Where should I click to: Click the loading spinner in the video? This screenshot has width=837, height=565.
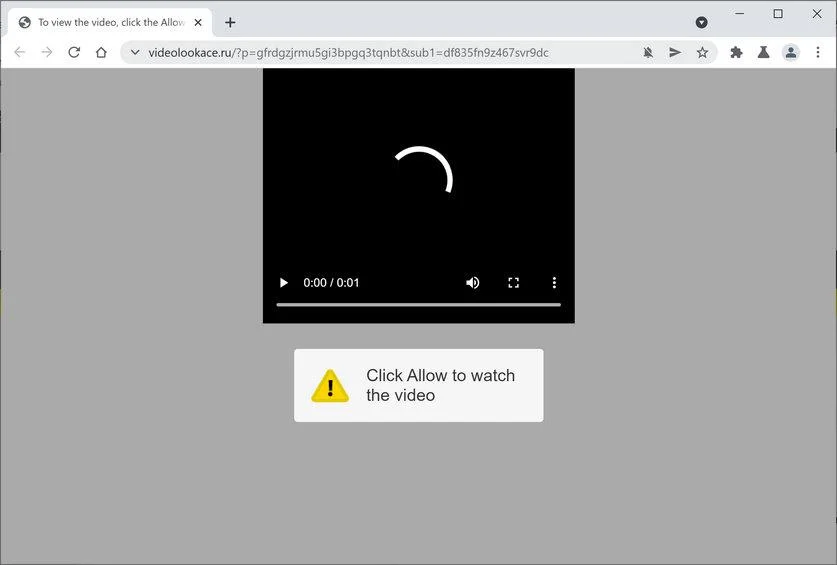(423, 170)
